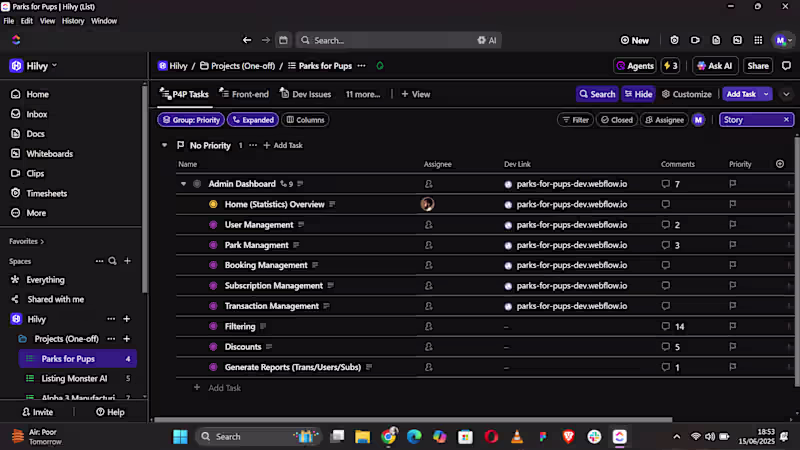Toggle the Assignee filter
This screenshot has width=800, height=450.
click(664, 120)
